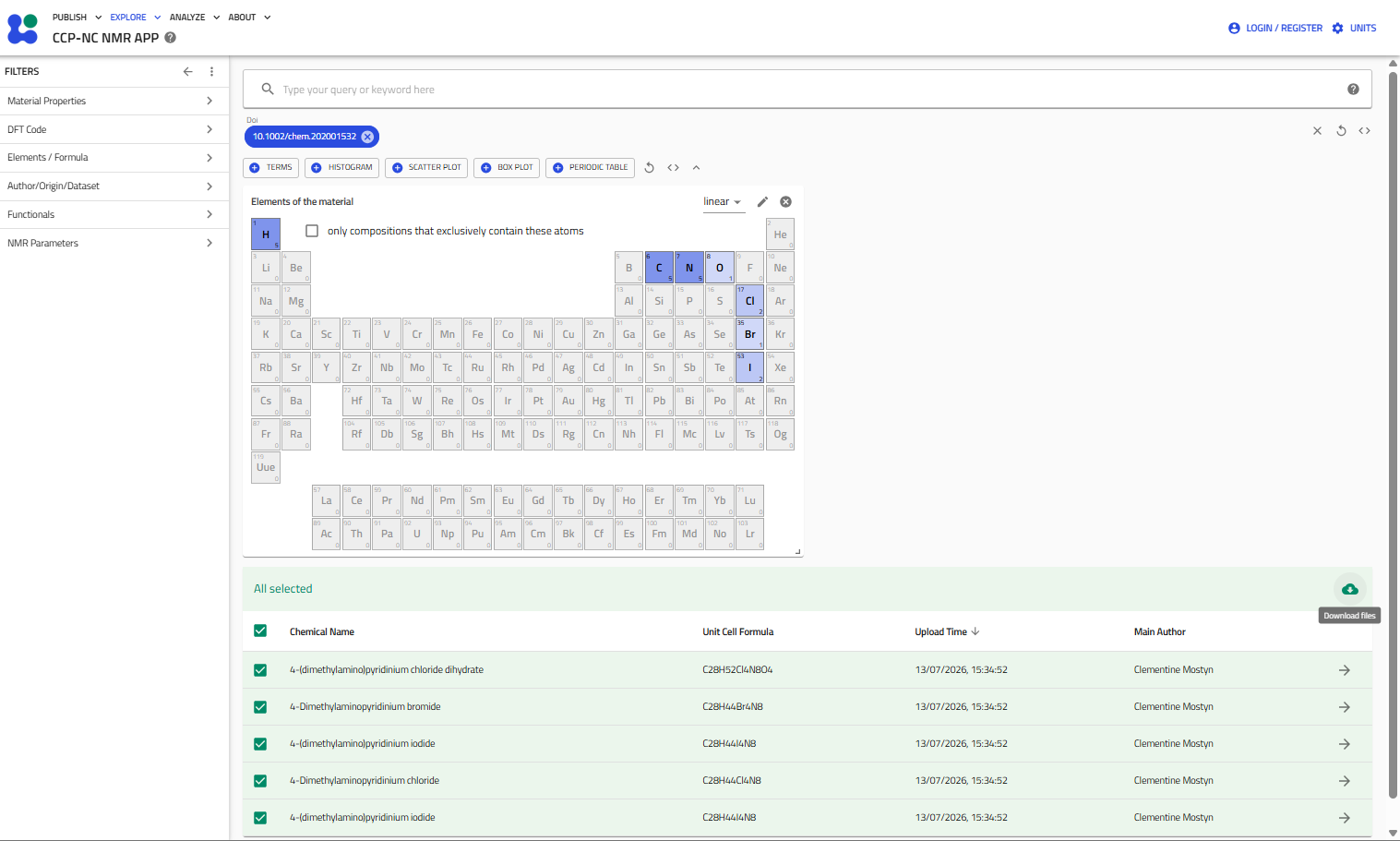Collapse the Filters panel with the arrow
Screen dimensions: 1400x841
[187, 71]
